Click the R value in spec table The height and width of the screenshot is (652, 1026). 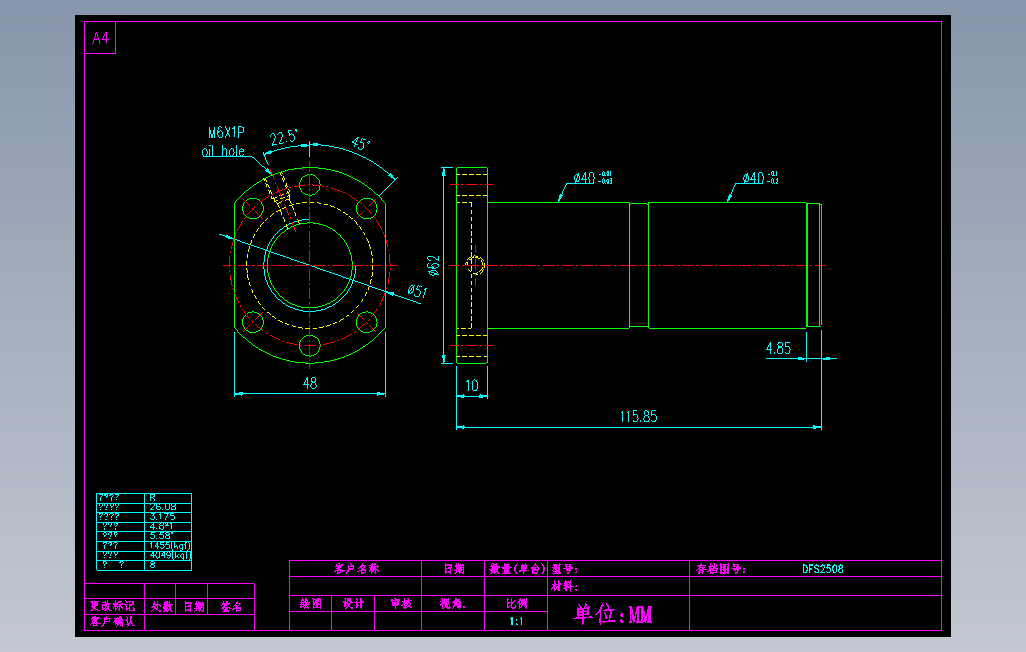pyautogui.click(x=152, y=498)
